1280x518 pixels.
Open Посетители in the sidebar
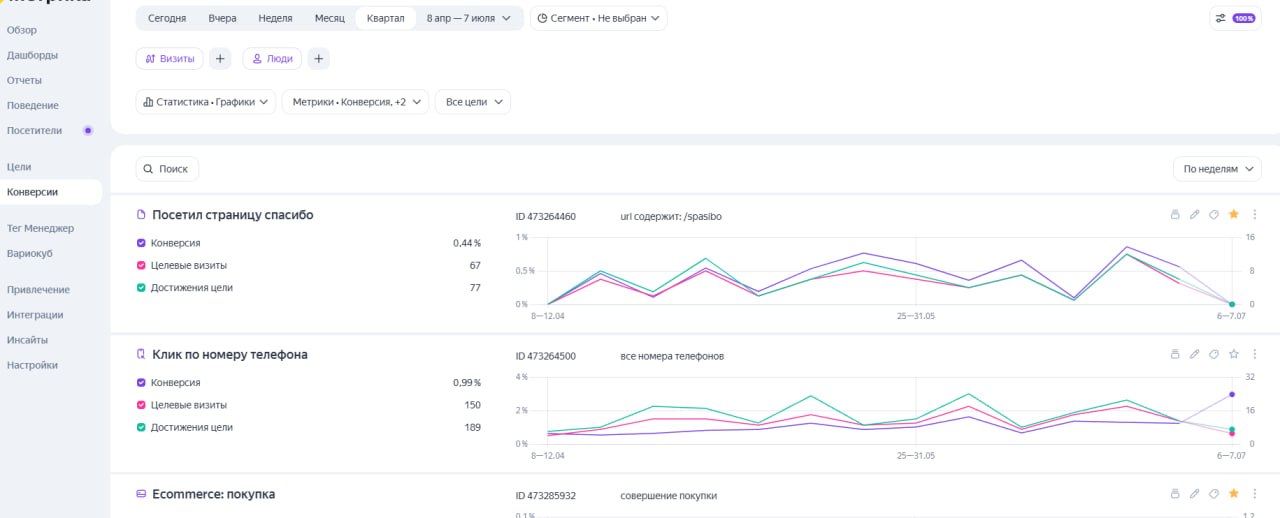[x=34, y=130]
